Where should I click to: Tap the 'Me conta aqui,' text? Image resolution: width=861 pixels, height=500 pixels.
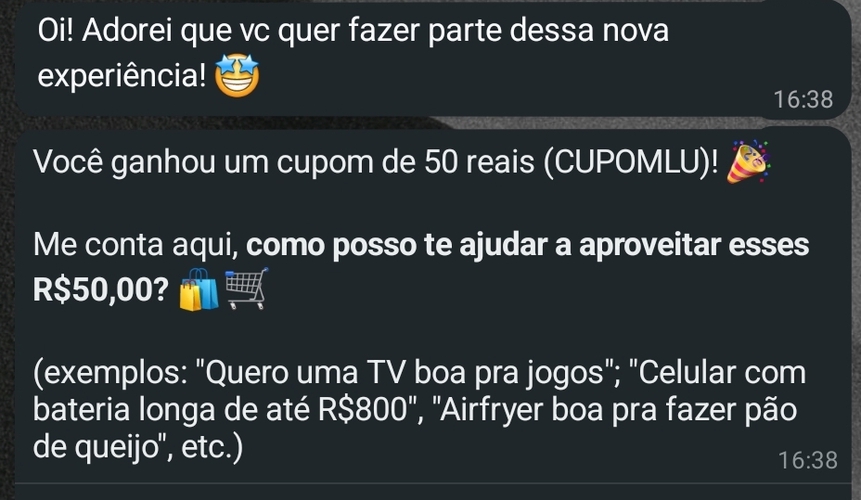click(136, 245)
